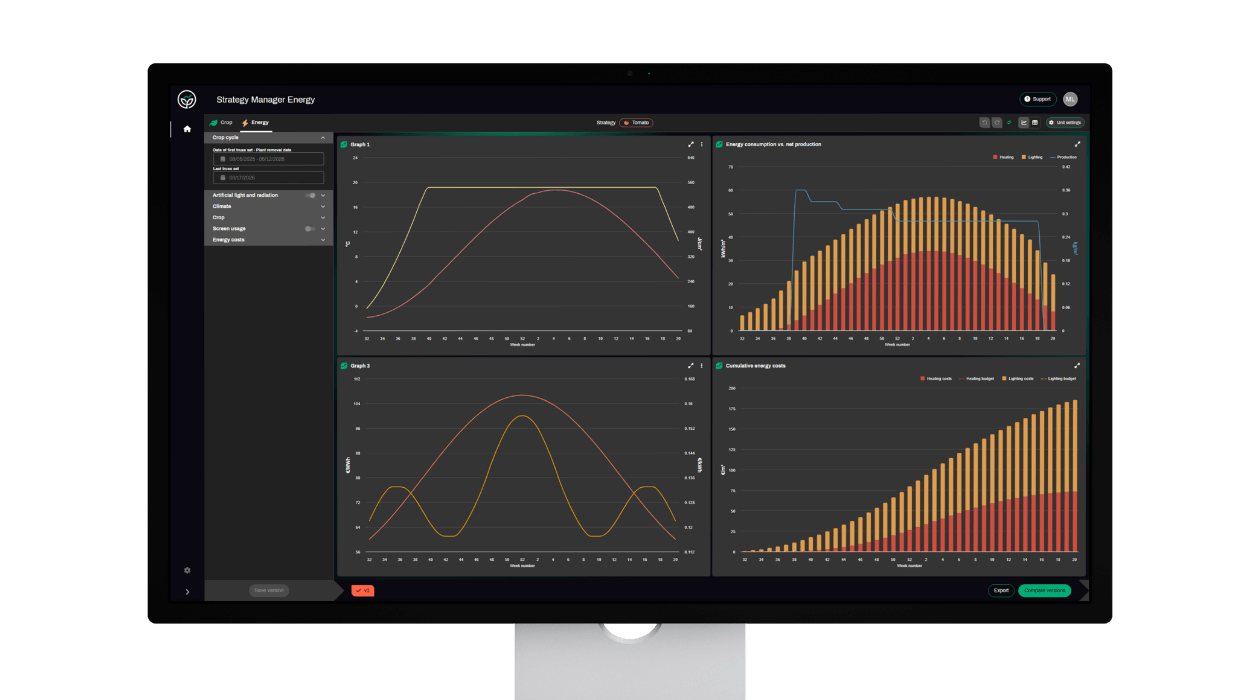Click the undo icon in toolbar
This screenshot has width=1260, height=700.
[x=984, y=123]
